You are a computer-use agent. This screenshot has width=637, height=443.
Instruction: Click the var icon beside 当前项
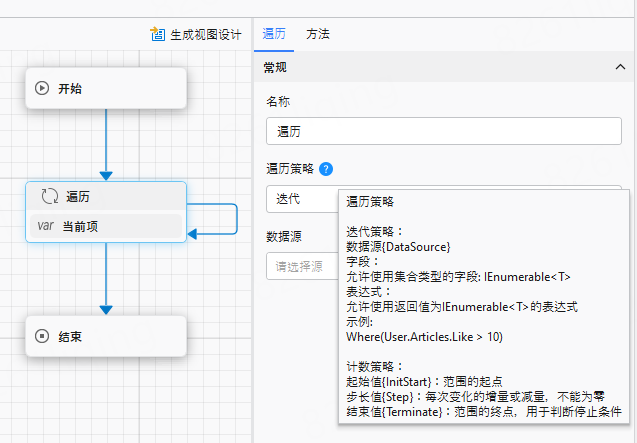pyautogui.click(x=45, y=226)
